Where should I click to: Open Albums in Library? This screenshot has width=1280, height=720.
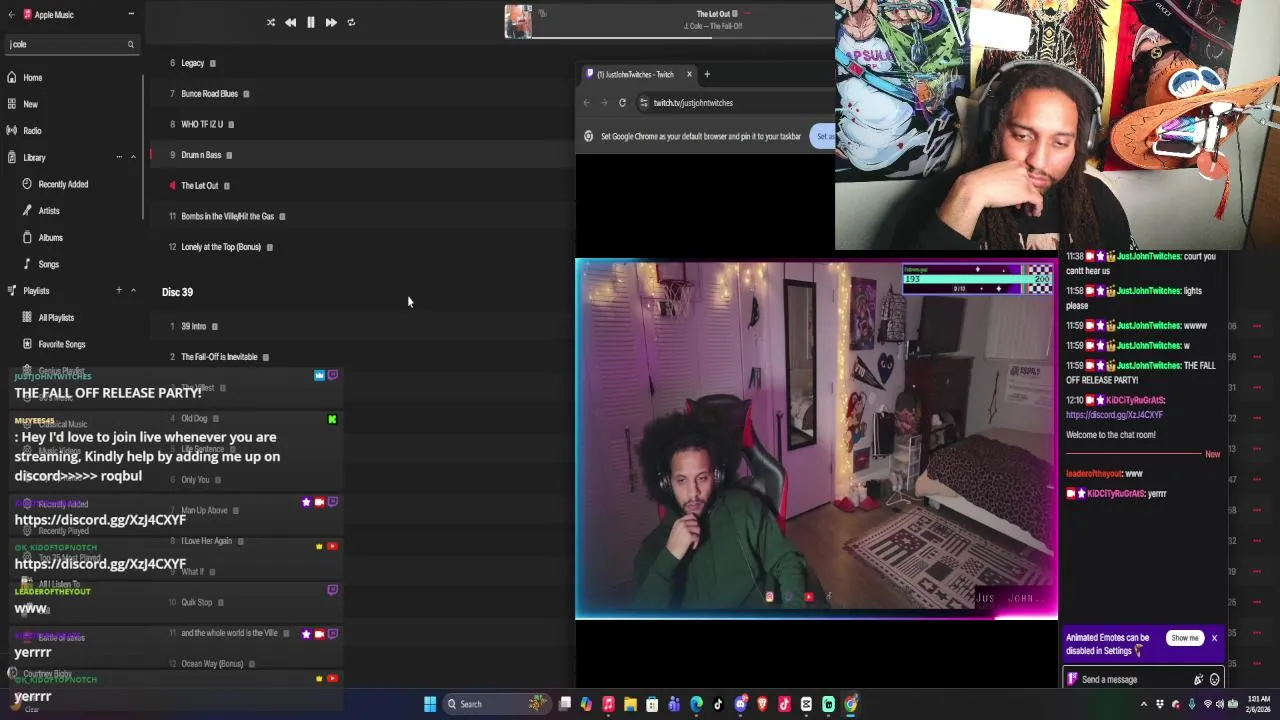[50, 238]
